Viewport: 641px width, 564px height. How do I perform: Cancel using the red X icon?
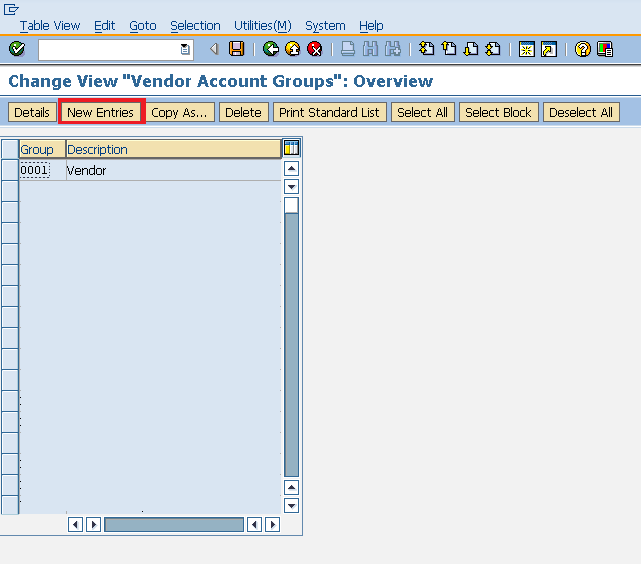tap(315, 49)
